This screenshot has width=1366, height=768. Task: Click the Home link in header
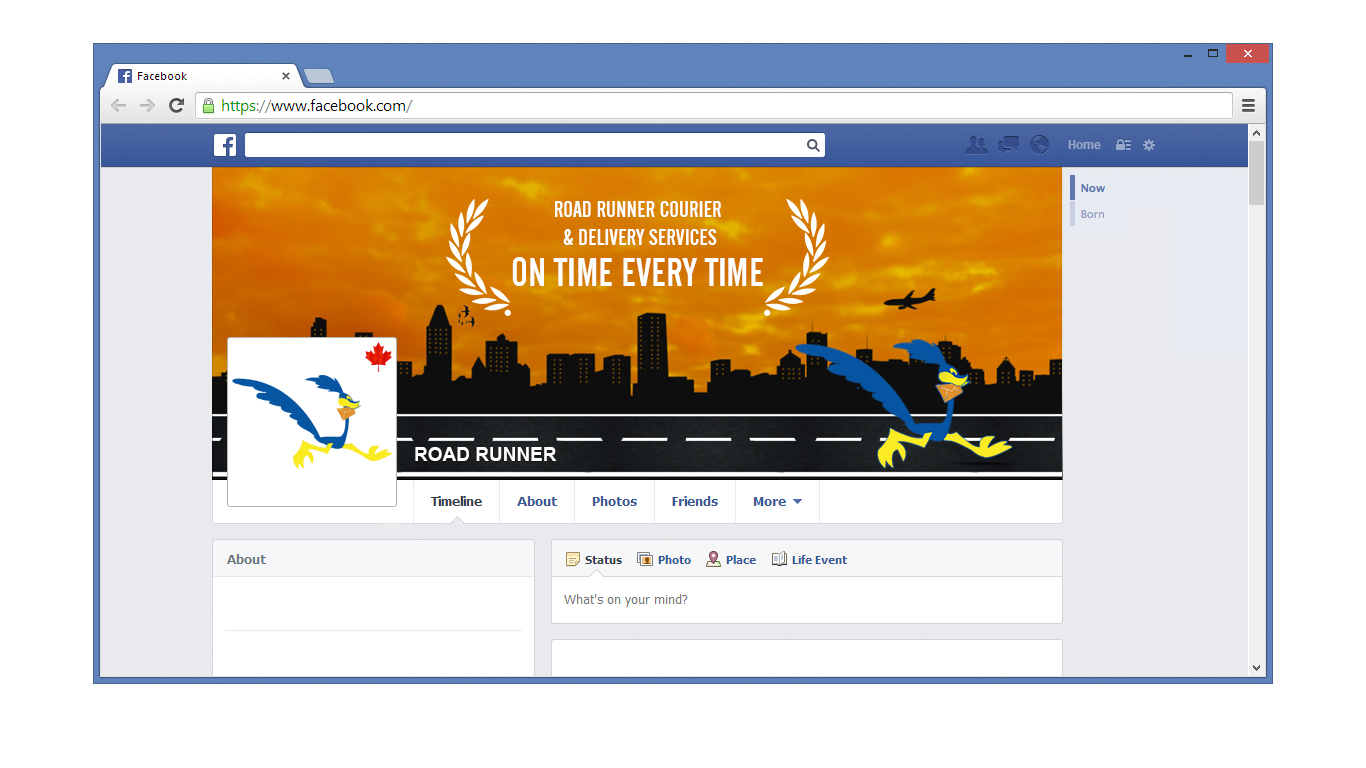(1084, 145)
